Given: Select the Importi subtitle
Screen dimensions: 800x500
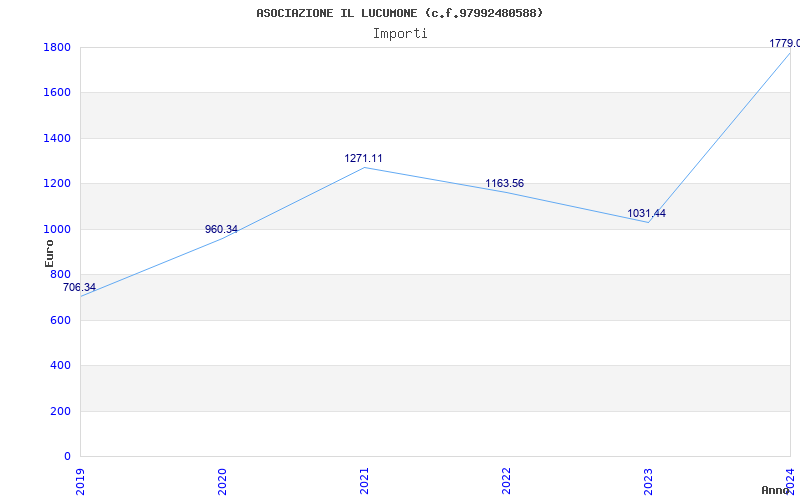Looking at the screenshot, I should tap(400, 34).
